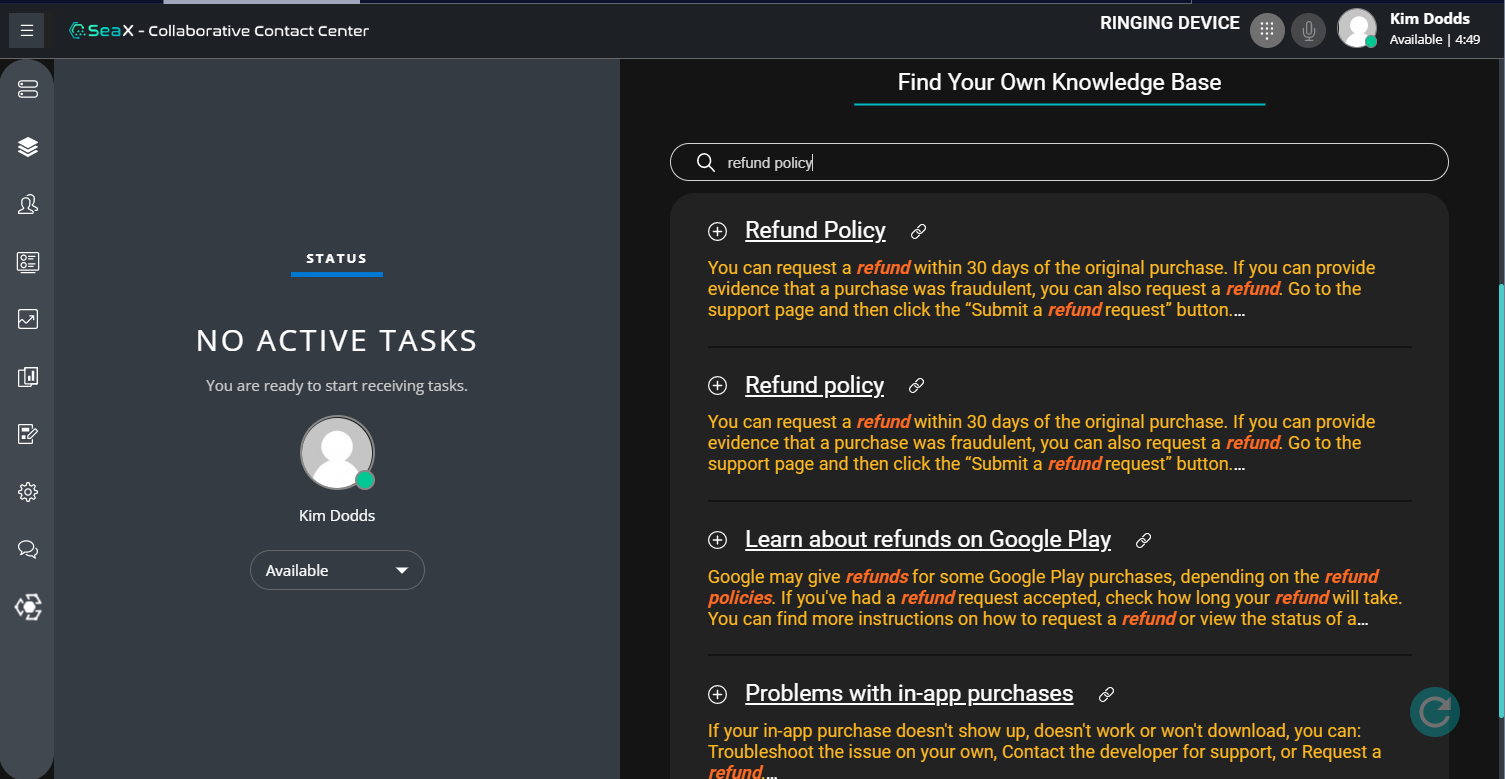Open the line chart analytics sidebar icon
The width and height of the screenshot is (1505, 779).
coord(28,320)
